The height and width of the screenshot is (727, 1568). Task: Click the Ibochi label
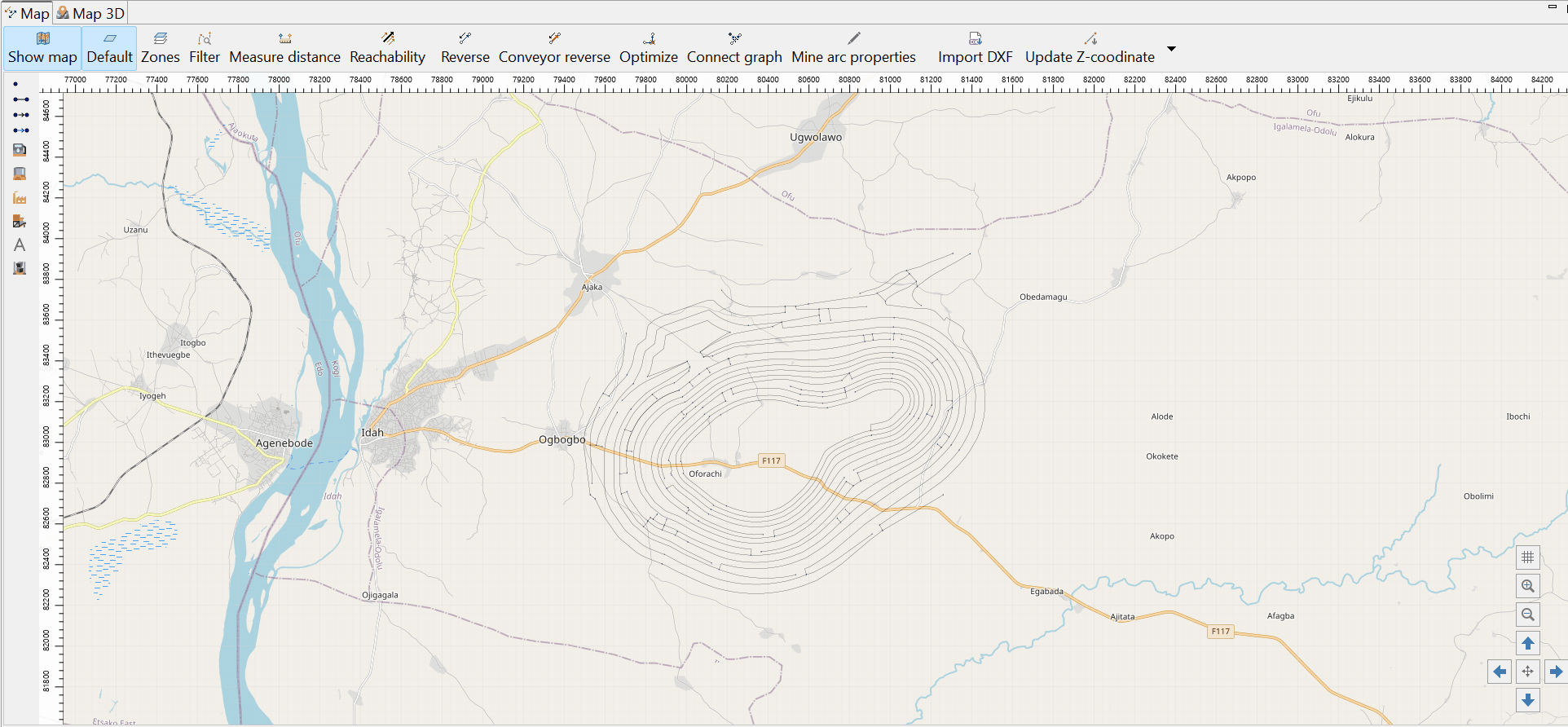tap(1518, 416)
